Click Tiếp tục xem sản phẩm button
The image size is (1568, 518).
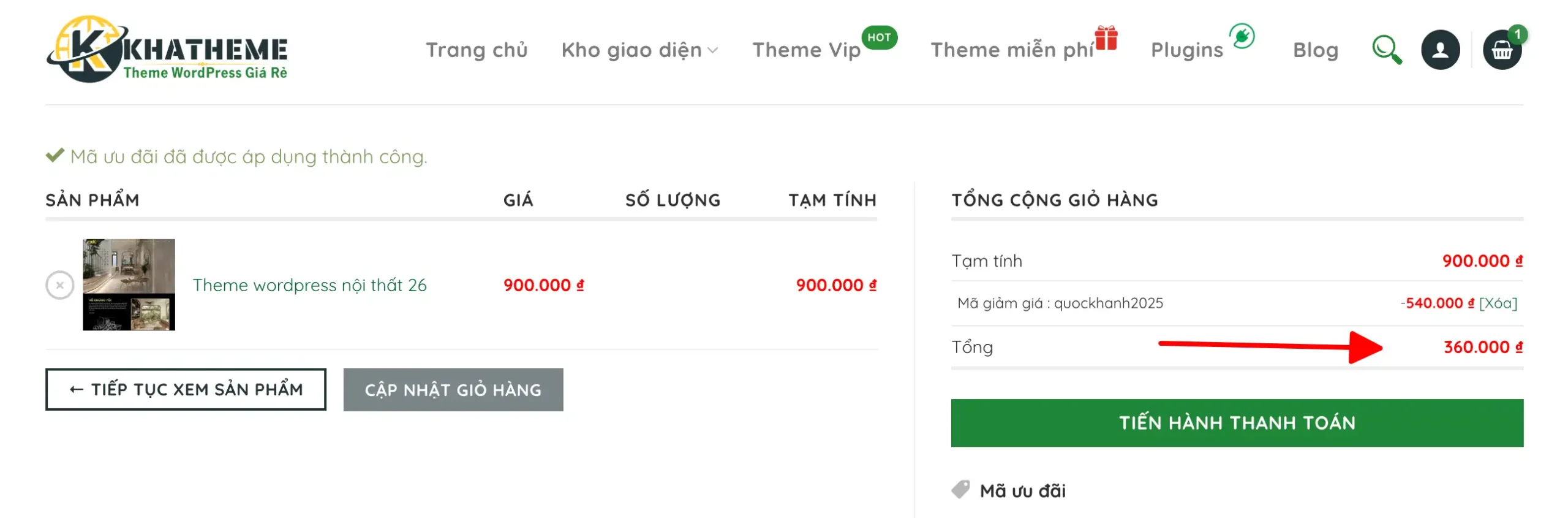pyautogui.click(x=186, y=389)
